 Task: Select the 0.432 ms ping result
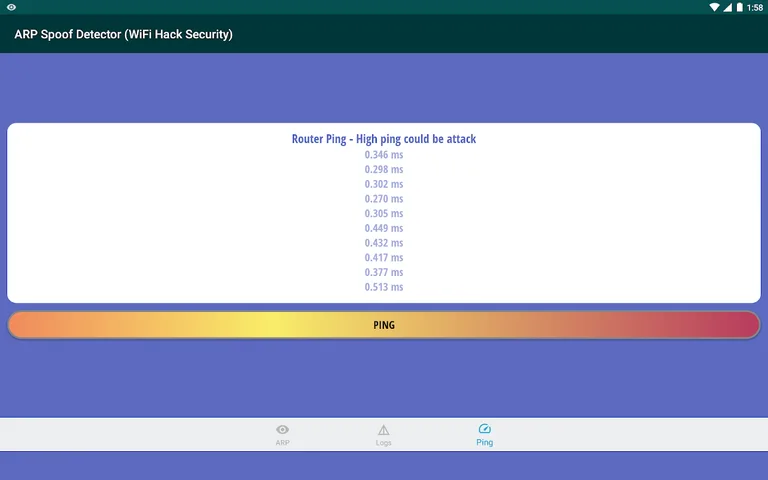click(384, 243)
